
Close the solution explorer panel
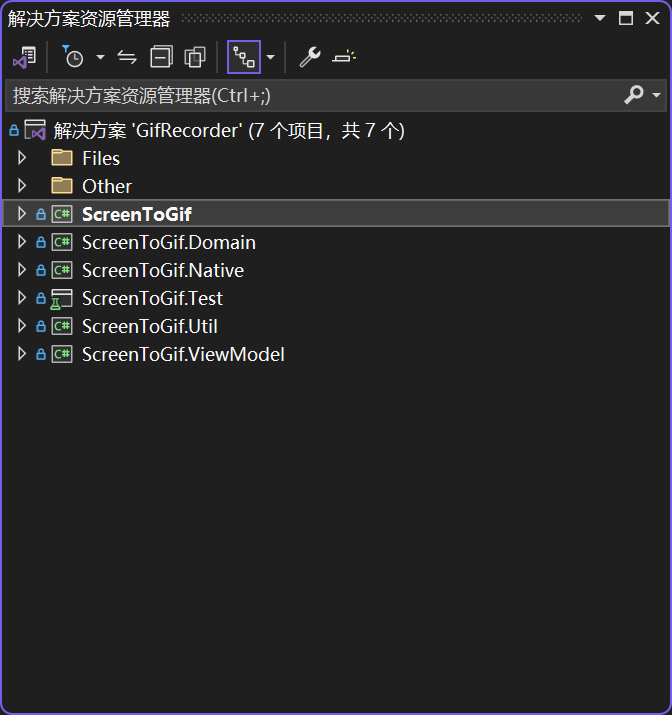pyautogui.click(x=652, y=18)
